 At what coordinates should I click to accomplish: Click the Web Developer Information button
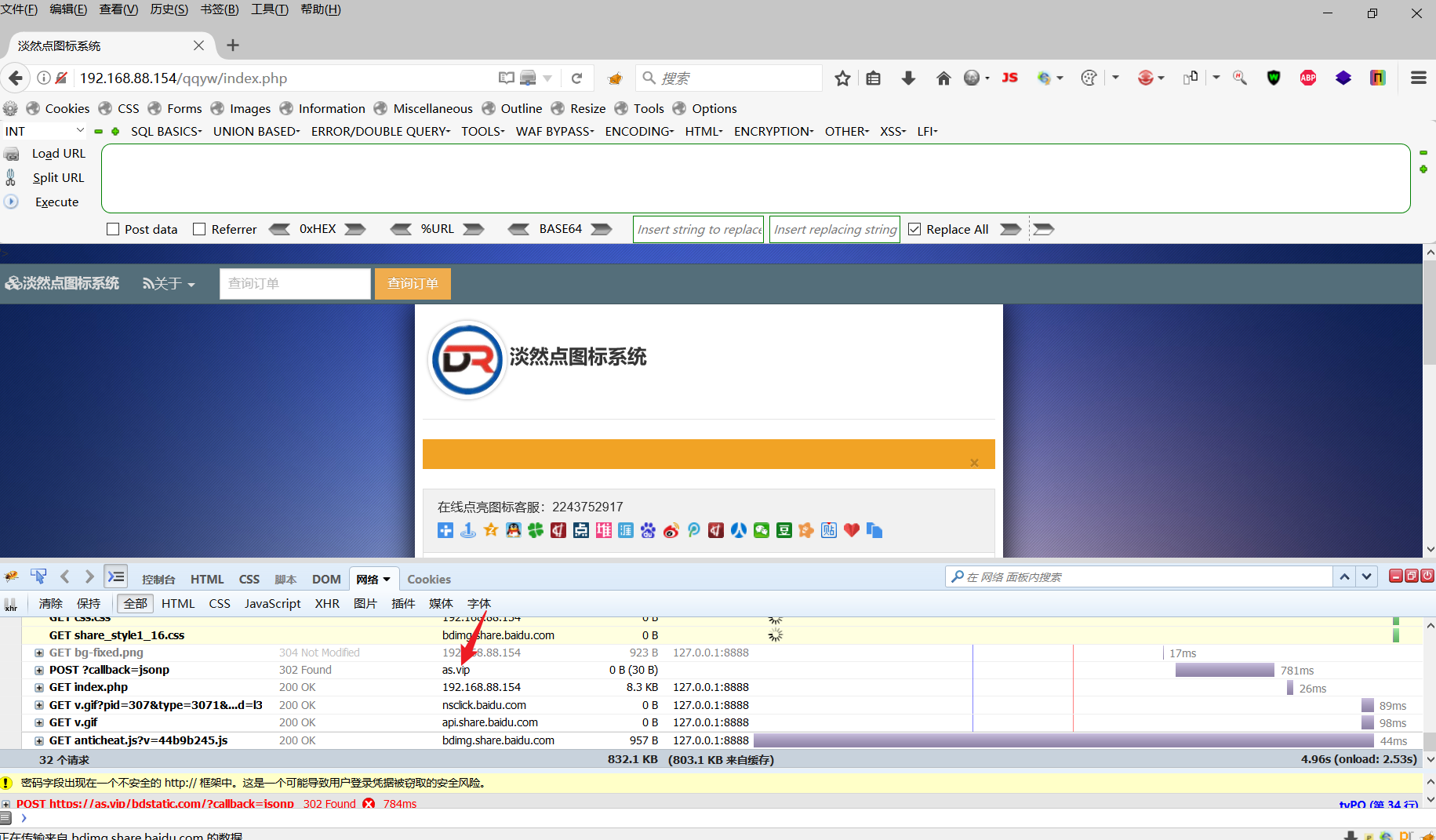pos(323,108)
